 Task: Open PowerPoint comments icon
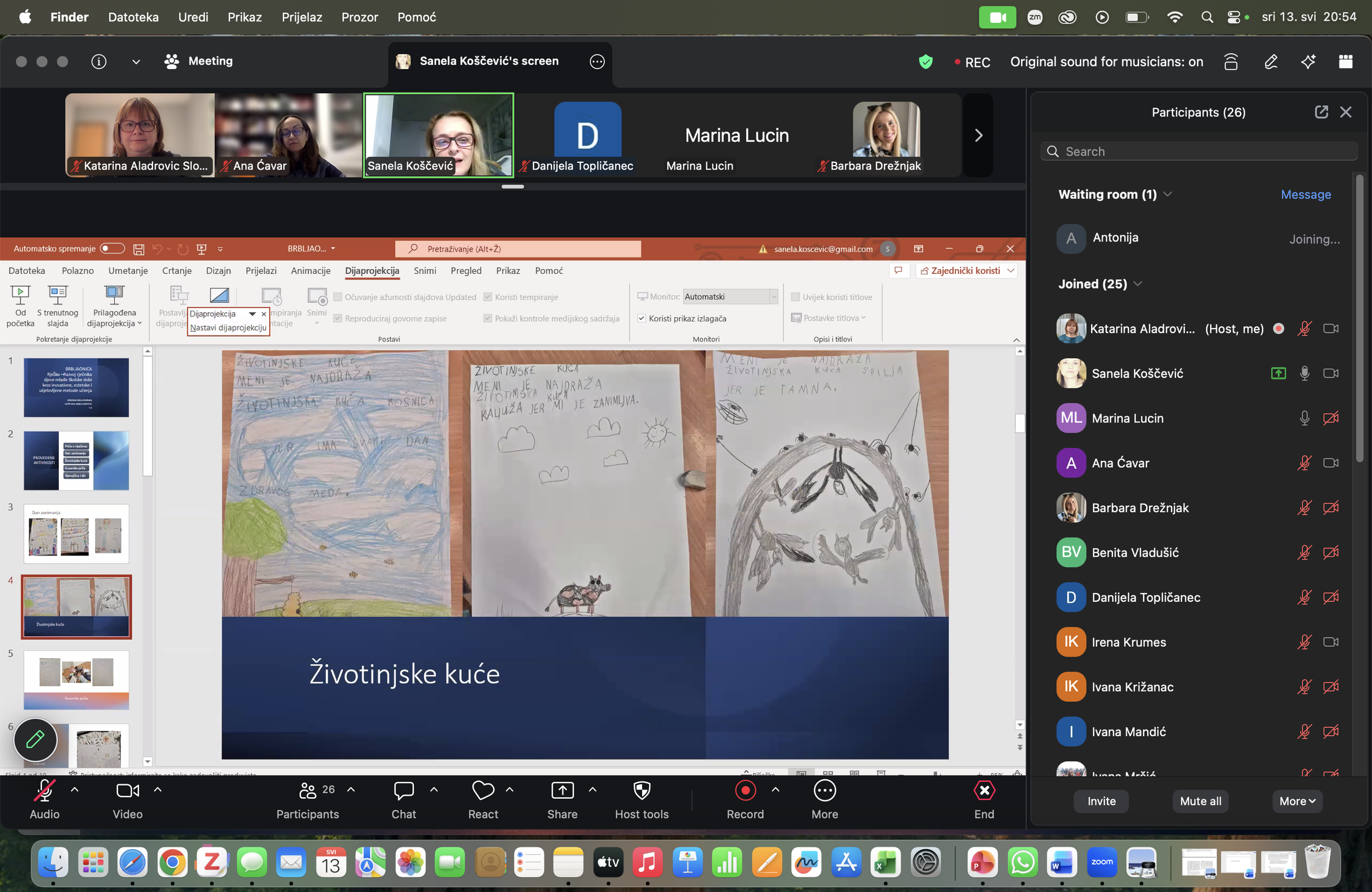point(898,270)
